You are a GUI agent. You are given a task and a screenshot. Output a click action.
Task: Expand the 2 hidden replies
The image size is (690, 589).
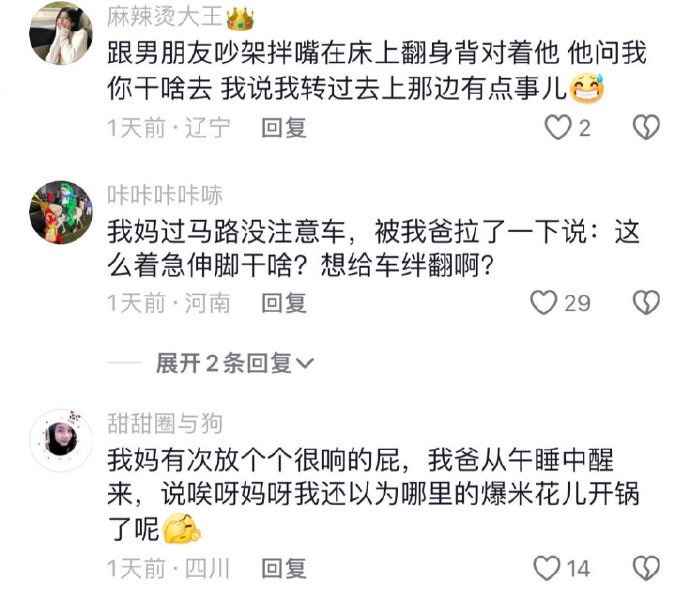[x=235, y=363]
